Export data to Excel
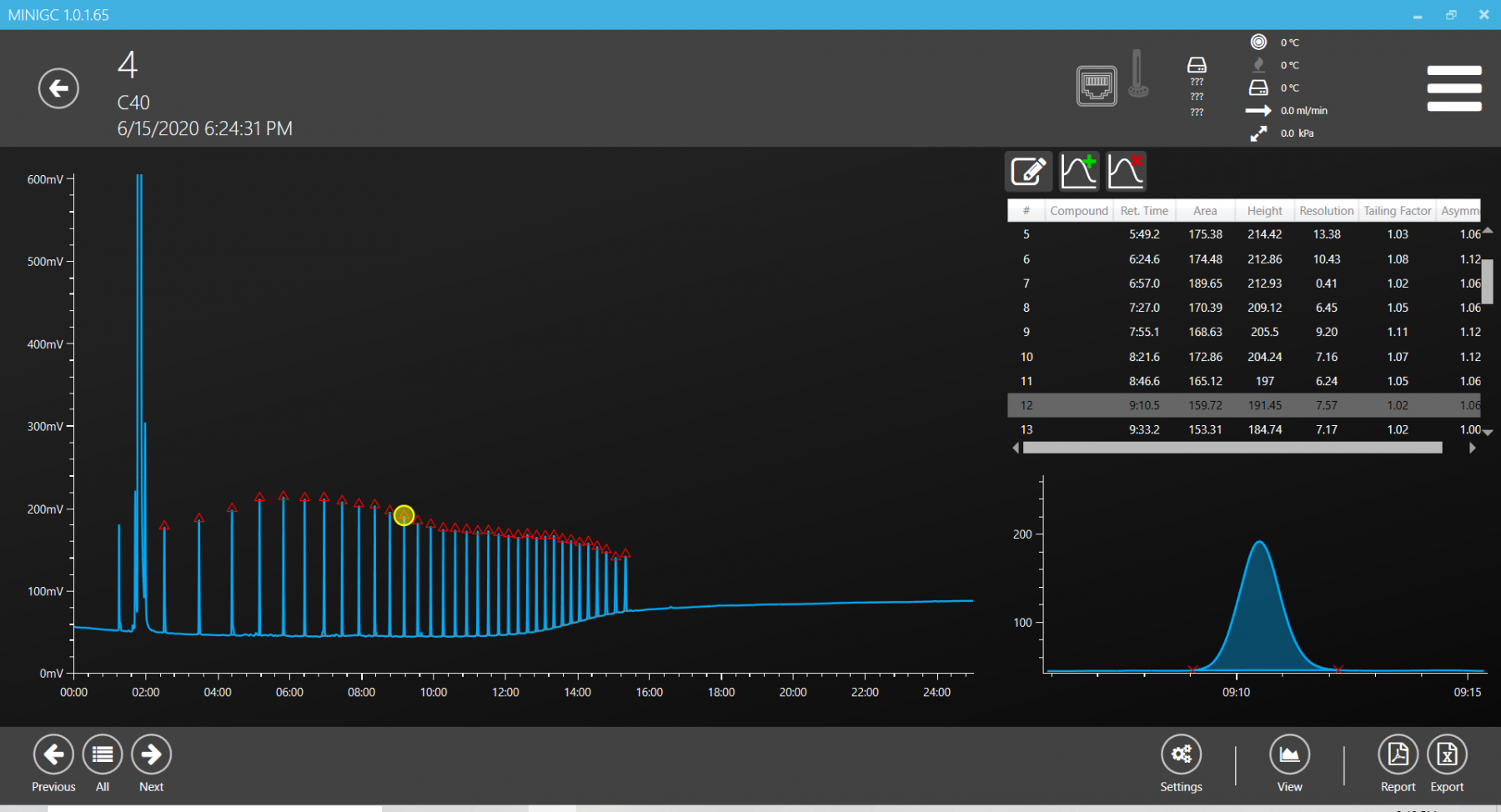This screenshot has height=812, width=1501. [x=1447, y=754]
